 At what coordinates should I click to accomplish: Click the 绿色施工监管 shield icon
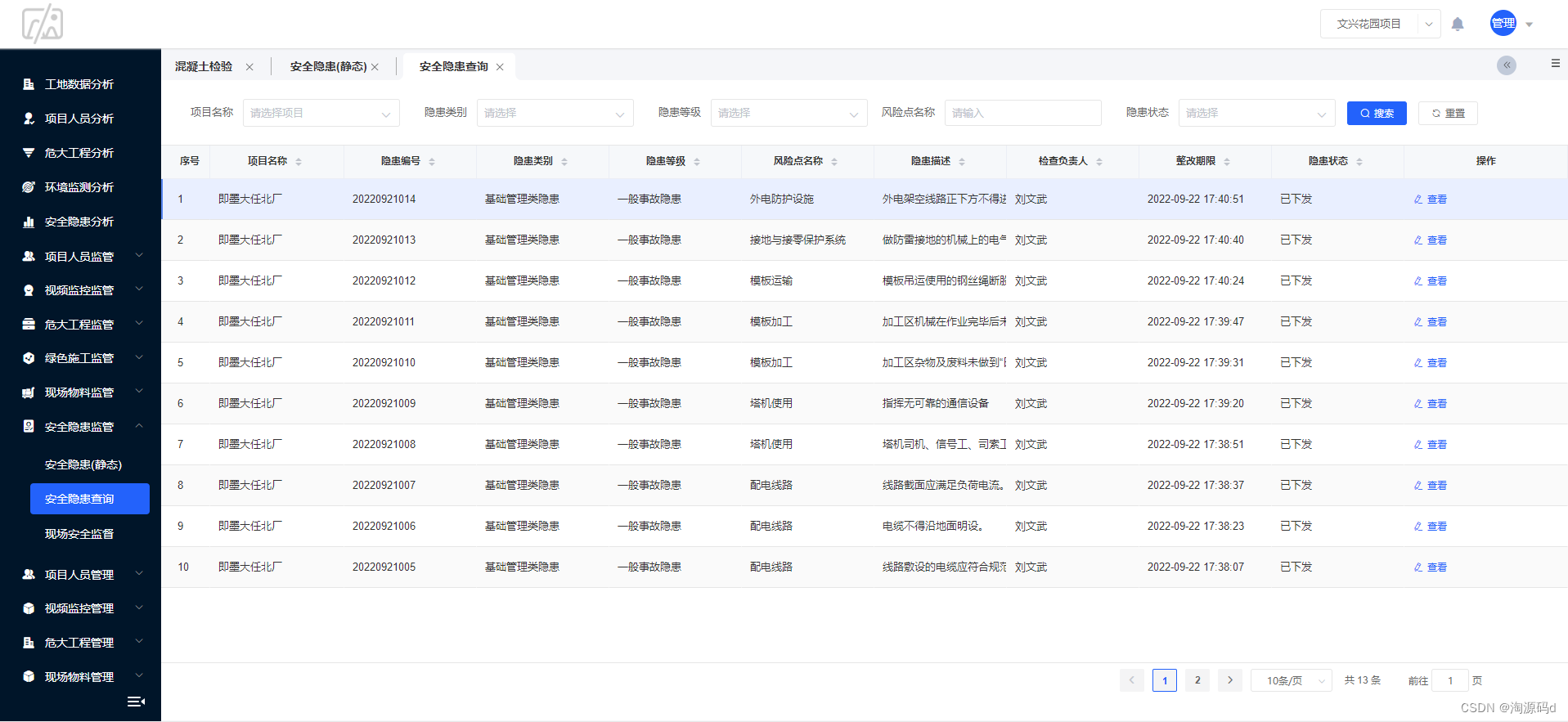coord(29,358)
